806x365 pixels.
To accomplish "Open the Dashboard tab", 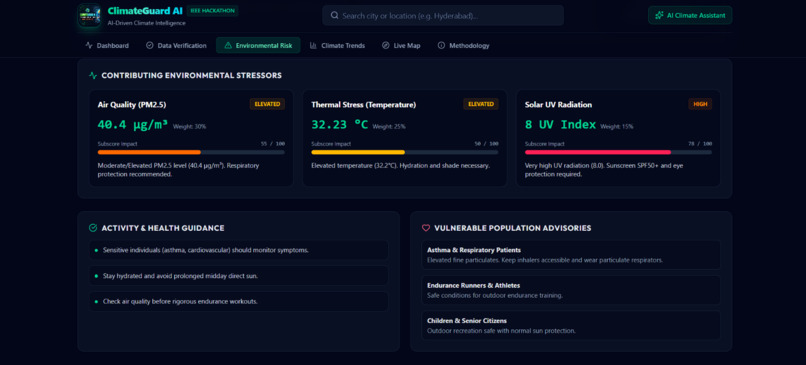I will coord(107,45).
